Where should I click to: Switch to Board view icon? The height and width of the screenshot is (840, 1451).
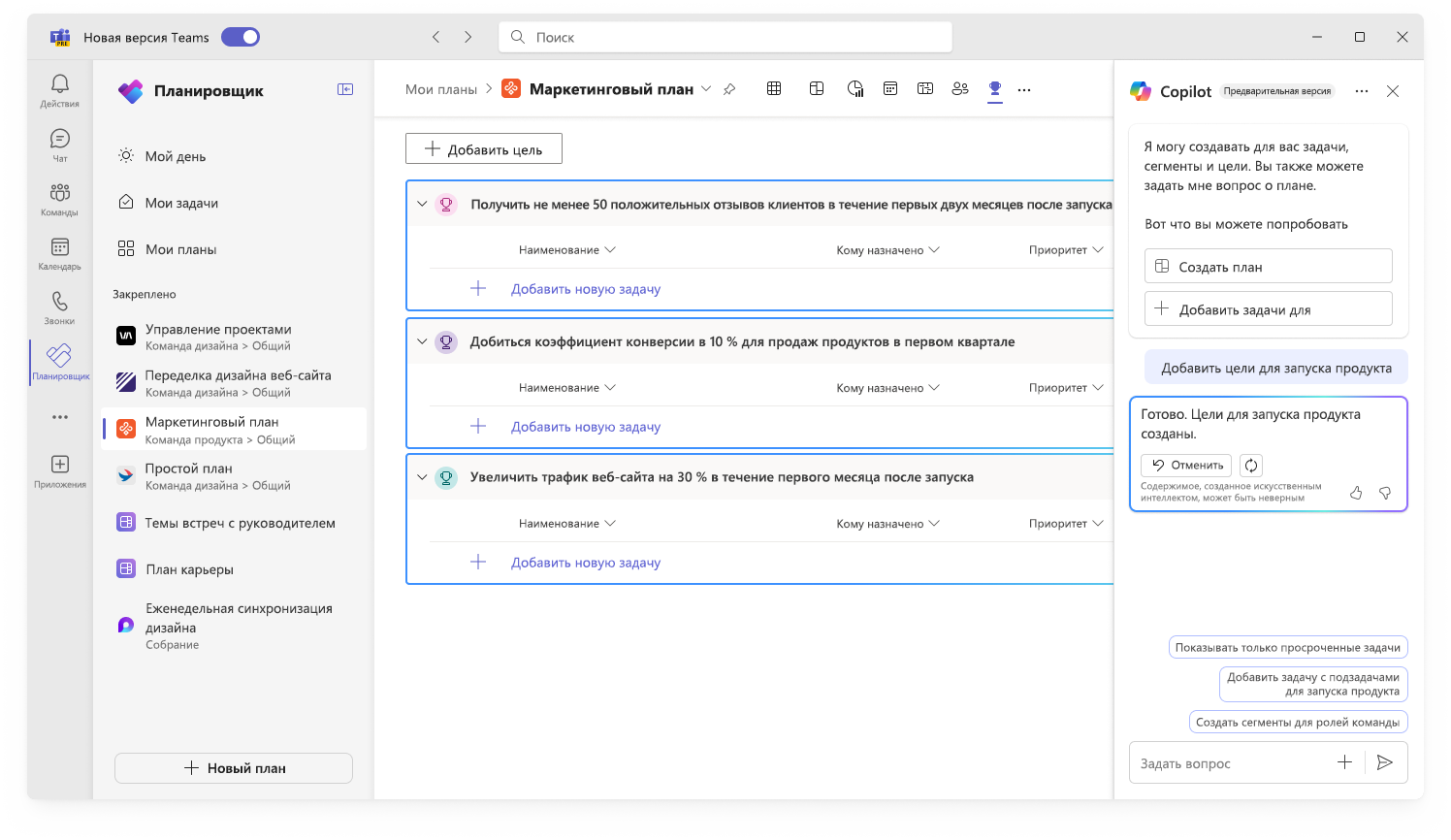pos(817,88)
